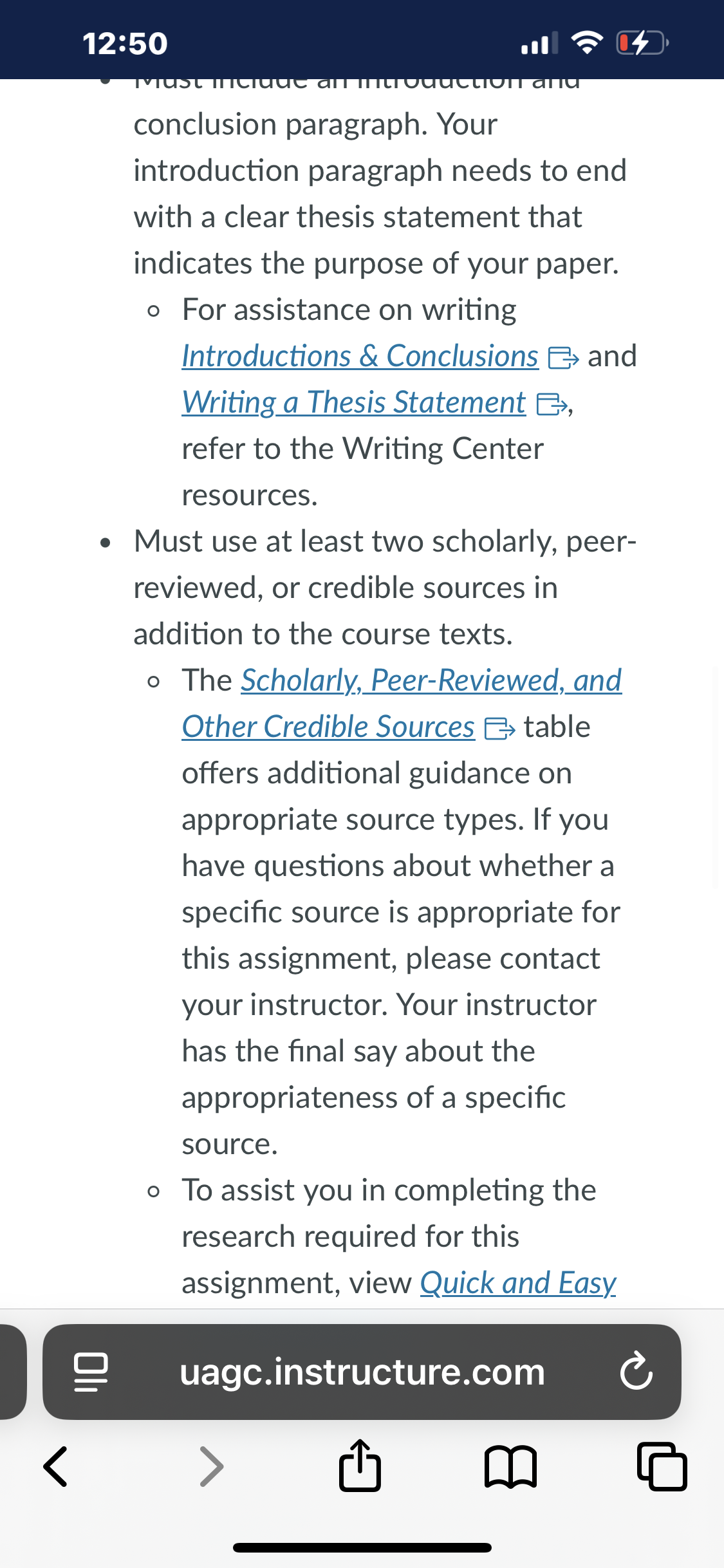Tap the uagc.instructure.com address bar
Viewport: 724px width, 1568px height.
362,1372
